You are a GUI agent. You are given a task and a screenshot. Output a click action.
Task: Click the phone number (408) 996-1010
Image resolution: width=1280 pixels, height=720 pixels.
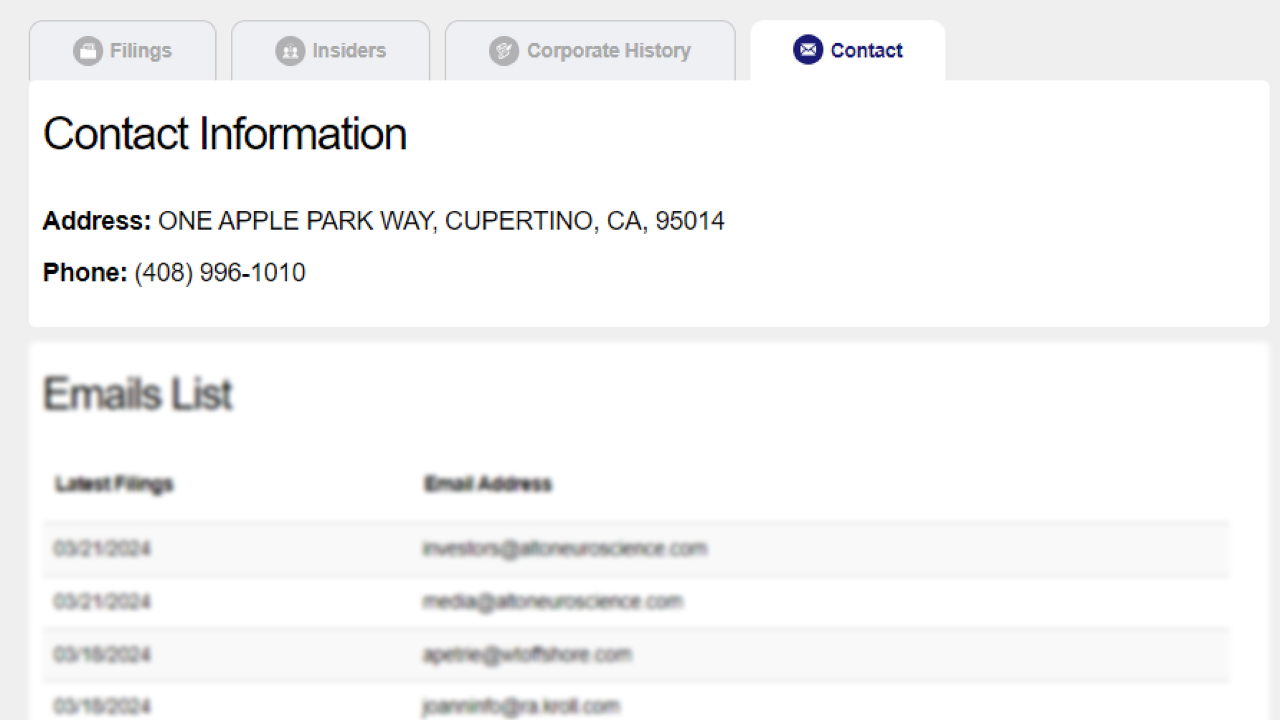tap(220, 273)
